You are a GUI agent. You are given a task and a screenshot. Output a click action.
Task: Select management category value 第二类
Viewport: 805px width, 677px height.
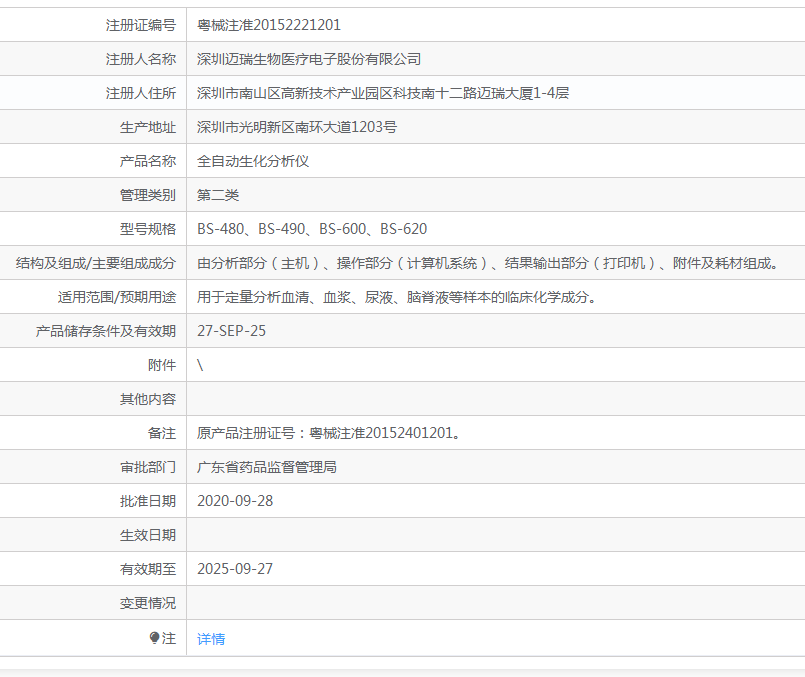[x=218, y=195]
